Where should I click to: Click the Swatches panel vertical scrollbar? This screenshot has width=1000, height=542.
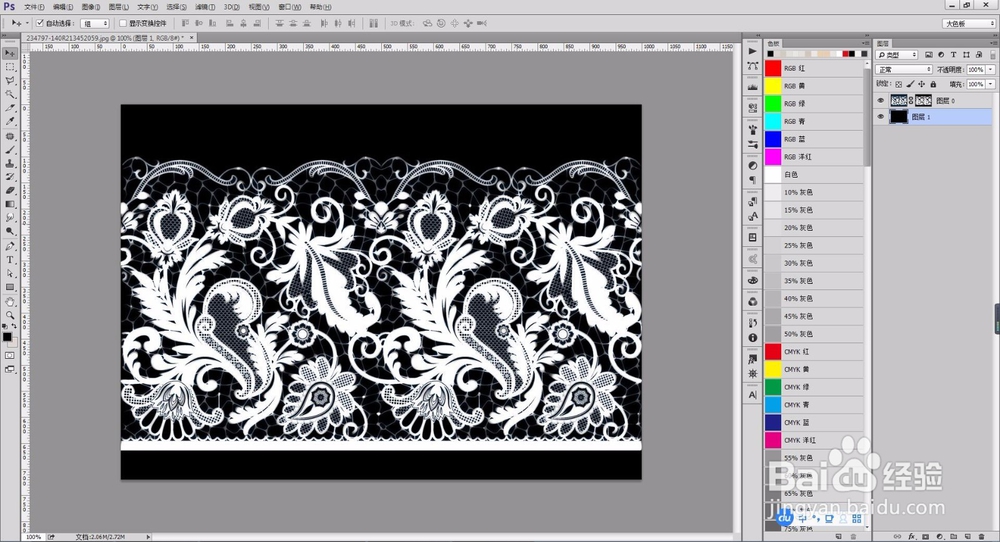867,117
